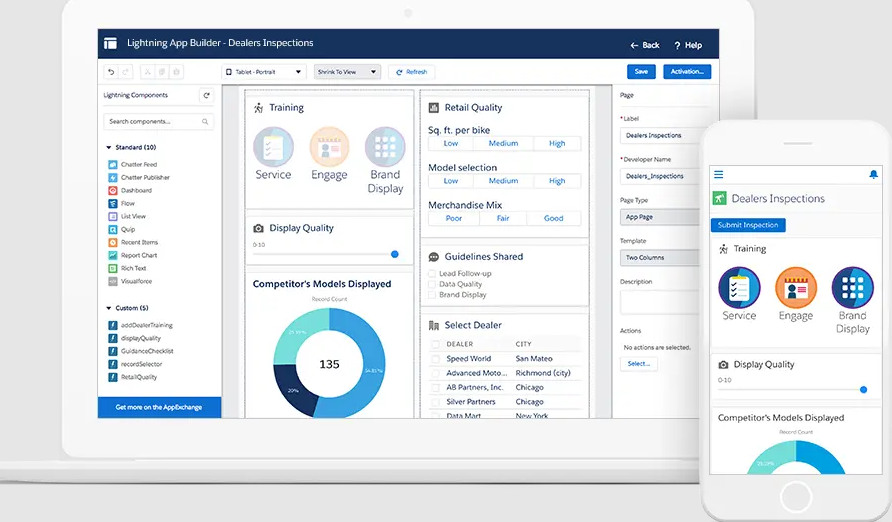
Task: Collapse the Standard (10) section
Action: pos(109,147)
